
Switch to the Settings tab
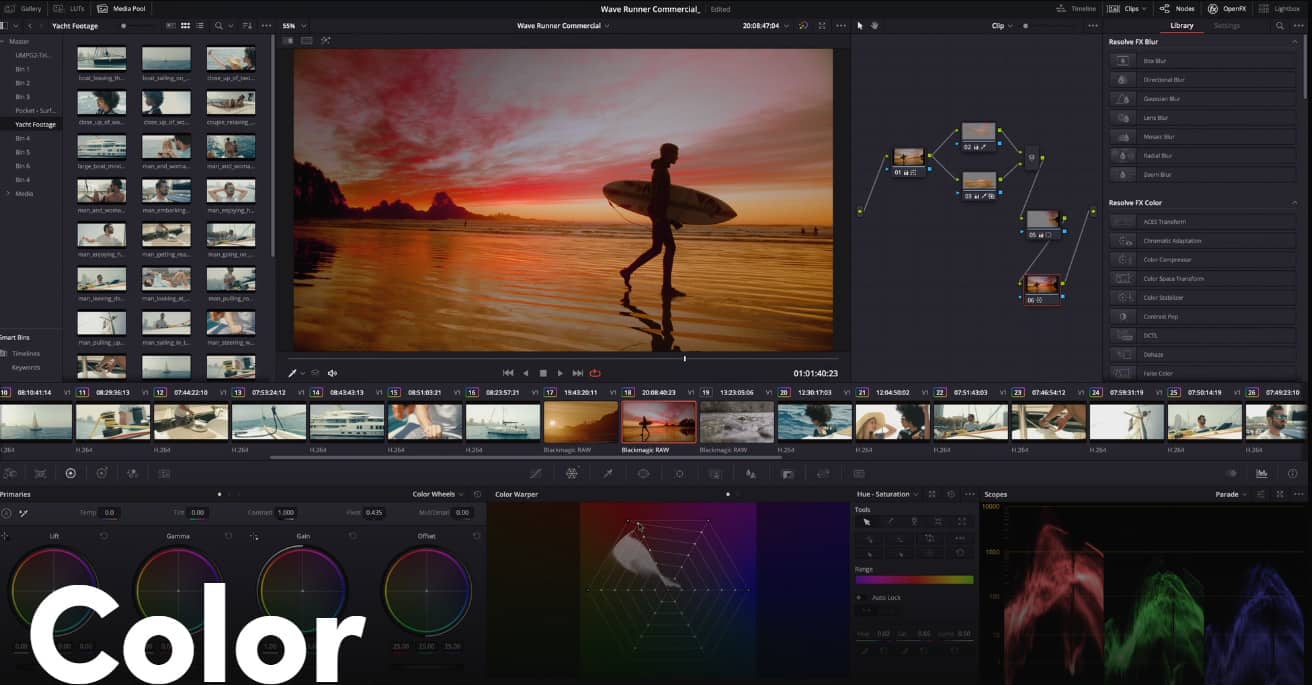coord(1227,26)
